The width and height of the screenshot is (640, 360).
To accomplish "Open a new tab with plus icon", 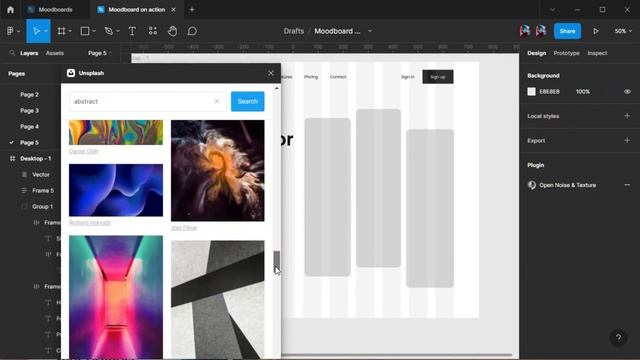I will coord(192,9).
